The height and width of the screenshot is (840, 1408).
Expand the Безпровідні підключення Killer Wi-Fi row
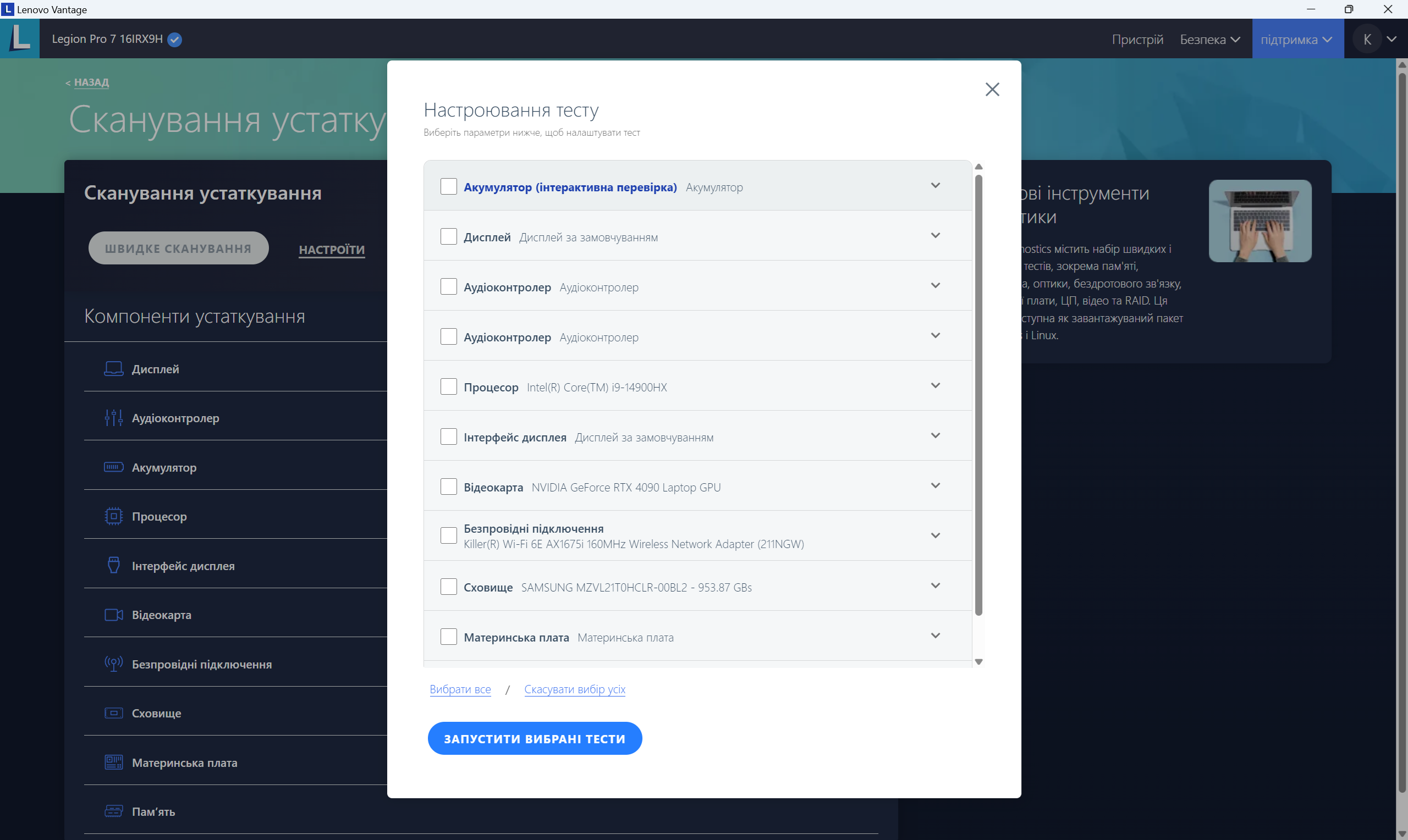[x=935, y=535]
